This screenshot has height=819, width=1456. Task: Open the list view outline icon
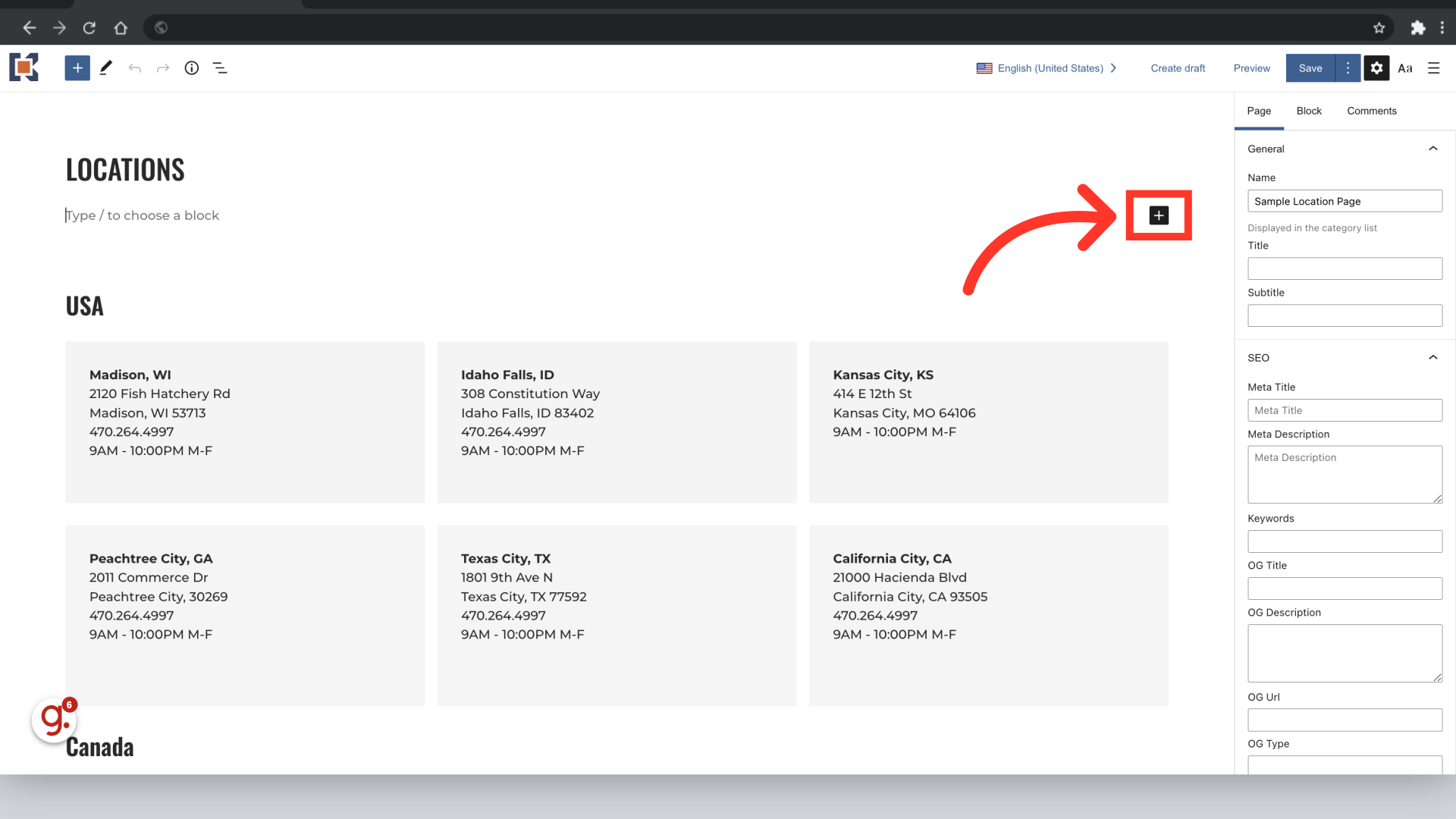click(x=220, y=68)
